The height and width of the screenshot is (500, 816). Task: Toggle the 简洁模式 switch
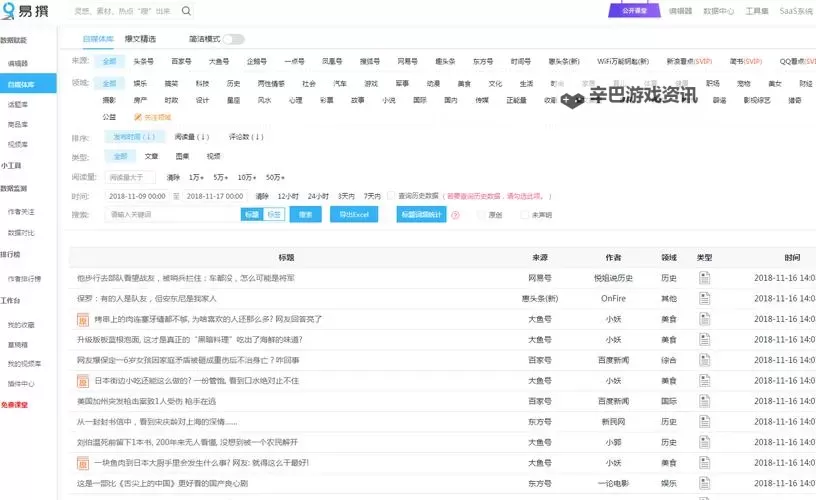[x=233, y=39]
